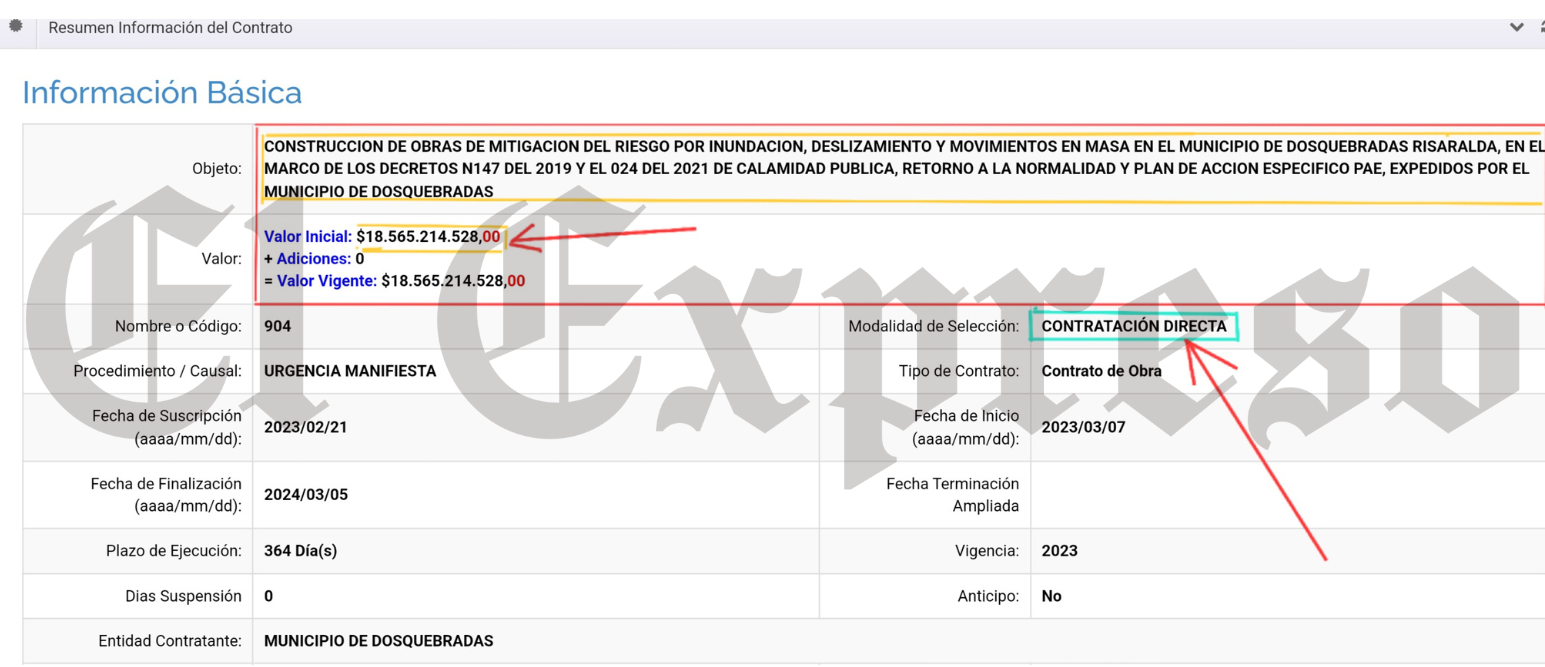Viewport: 1545px width, 667px height.
Task: Click the Adiciones value line
Action: (313, 259)
